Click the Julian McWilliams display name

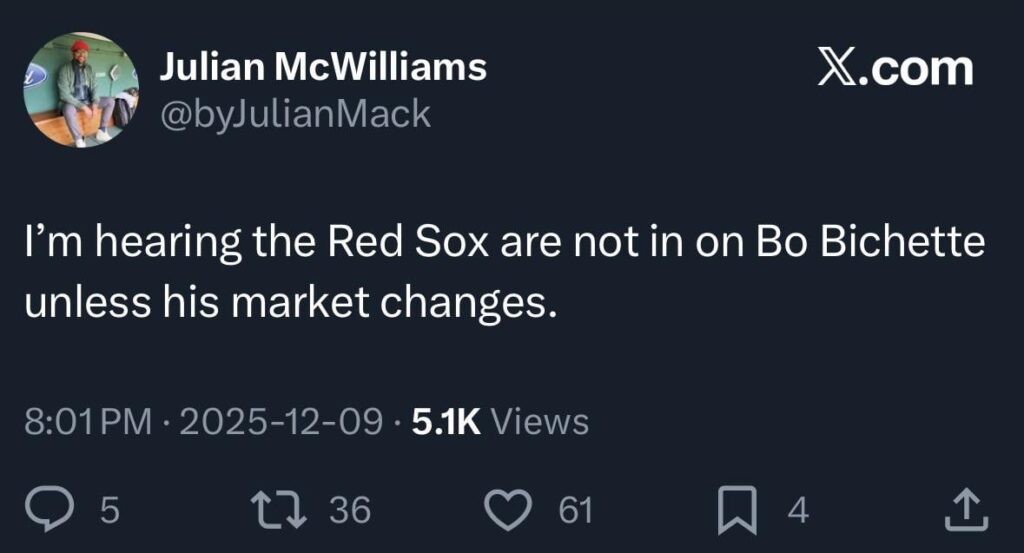323,67
